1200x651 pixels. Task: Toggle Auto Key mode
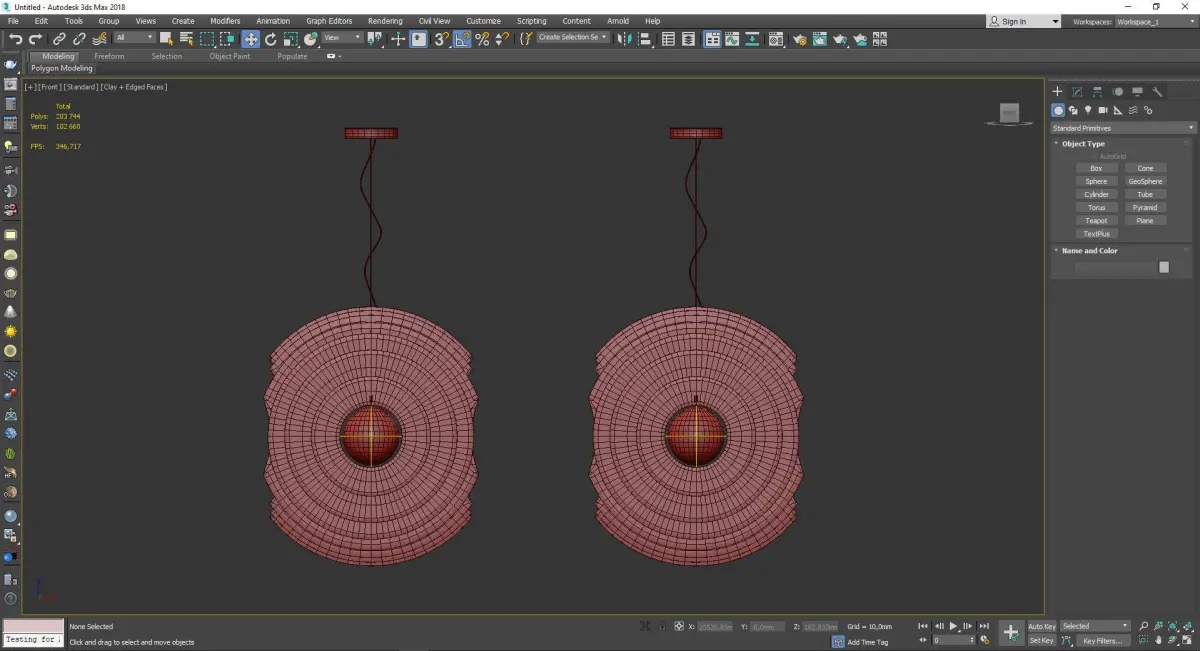click(1041, 626)
